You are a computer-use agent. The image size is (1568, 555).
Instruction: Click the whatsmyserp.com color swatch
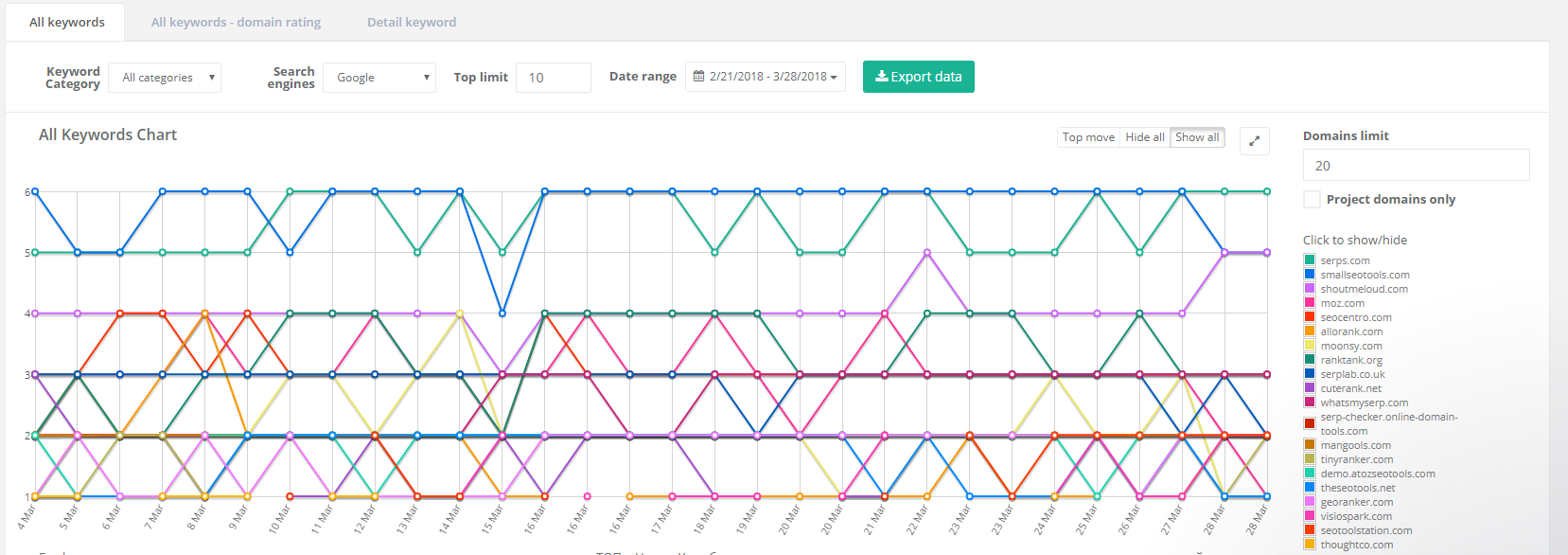point(1310,402)
